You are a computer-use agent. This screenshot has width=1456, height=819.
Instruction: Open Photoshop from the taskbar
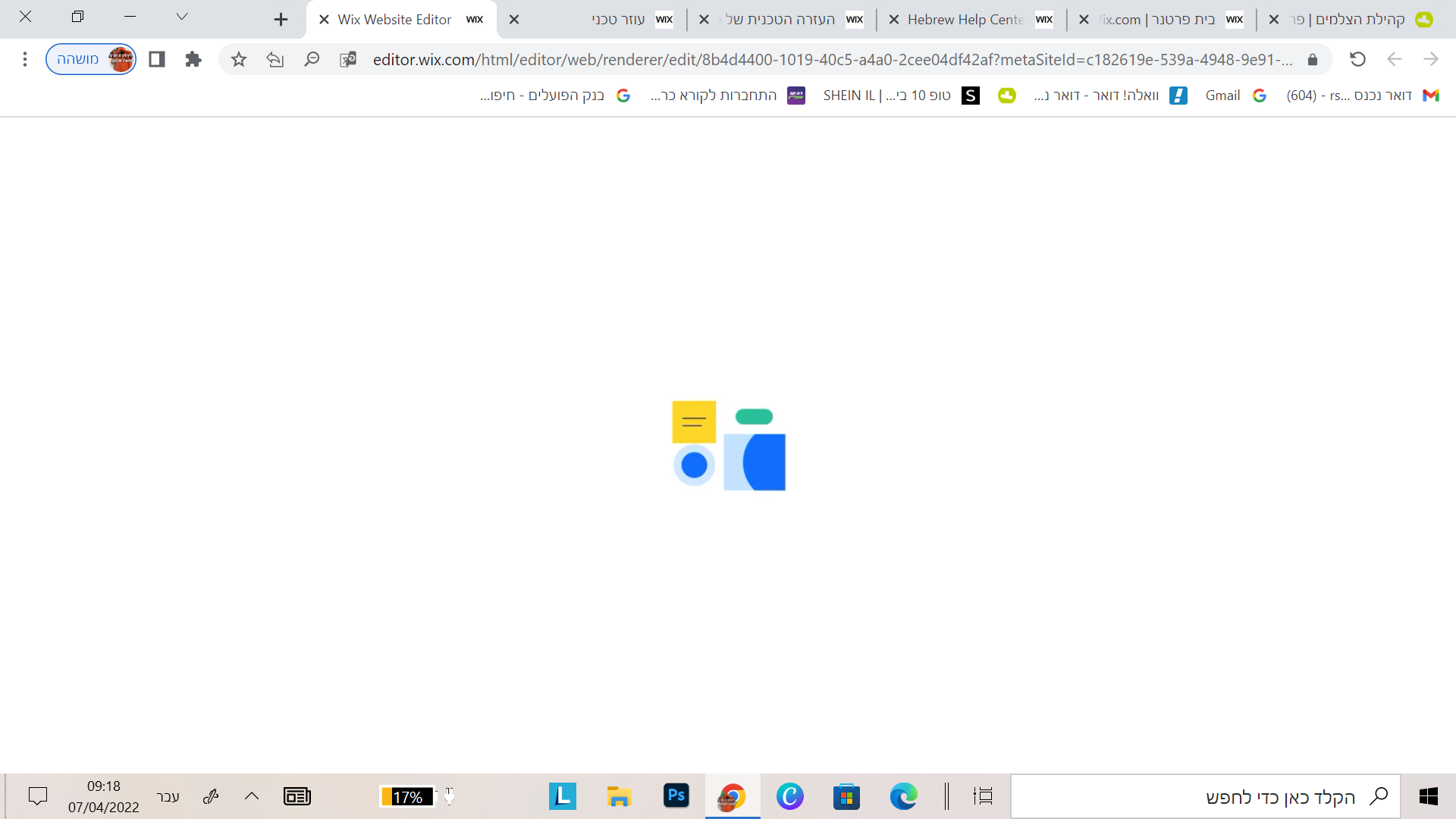(676, 796)
